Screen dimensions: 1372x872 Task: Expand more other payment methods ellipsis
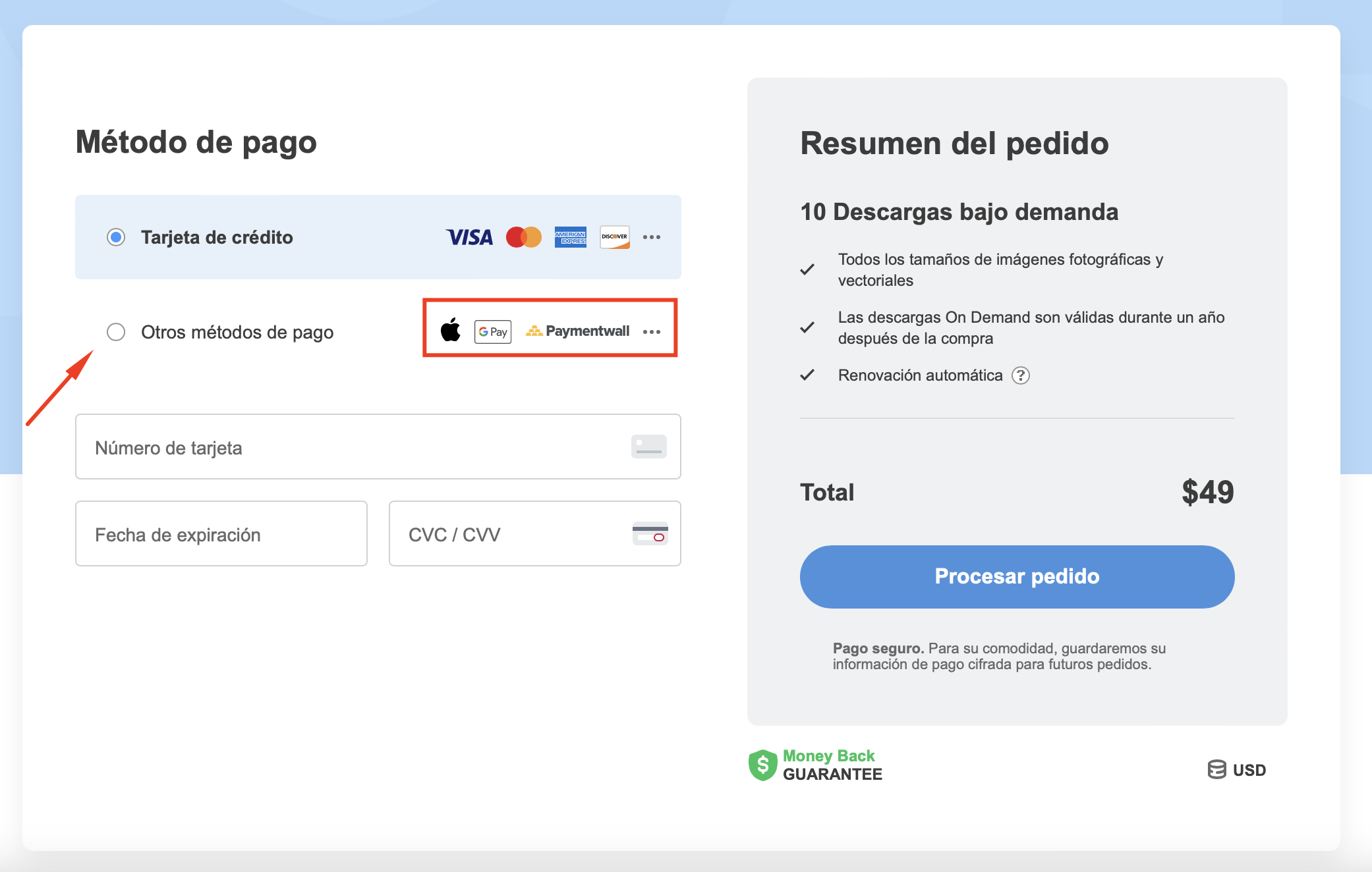(652, 332)
